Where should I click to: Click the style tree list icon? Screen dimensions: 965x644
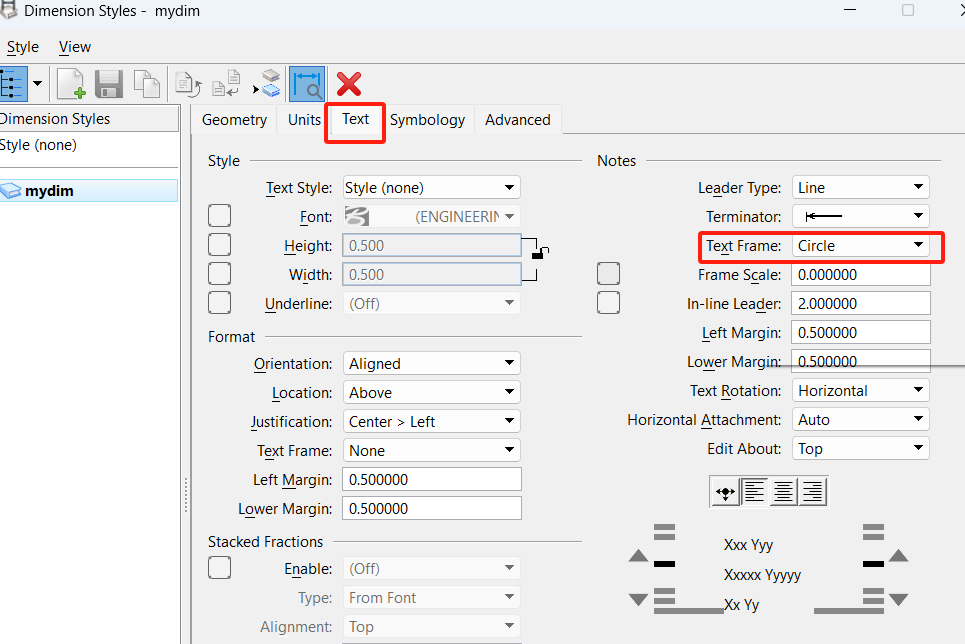click(x=12, y=84)
